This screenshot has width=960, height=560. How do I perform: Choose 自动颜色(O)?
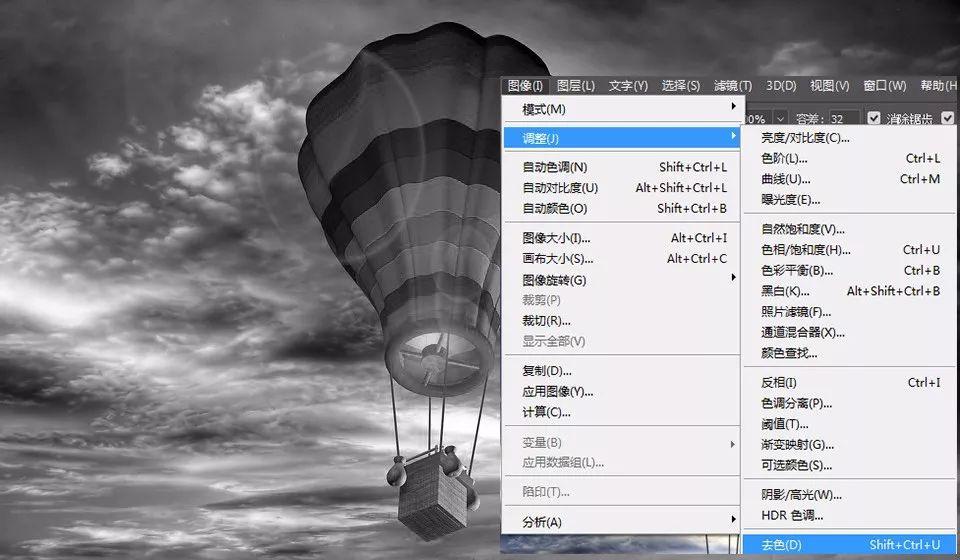click(621, 209)
